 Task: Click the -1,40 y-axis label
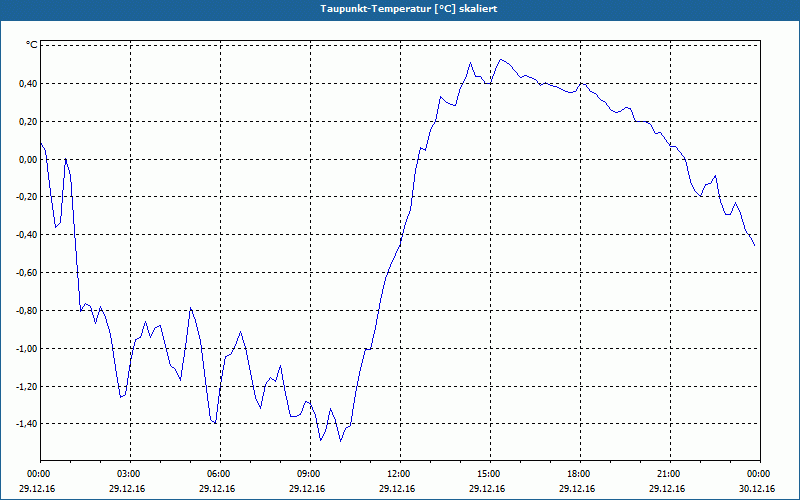(27, 423)
